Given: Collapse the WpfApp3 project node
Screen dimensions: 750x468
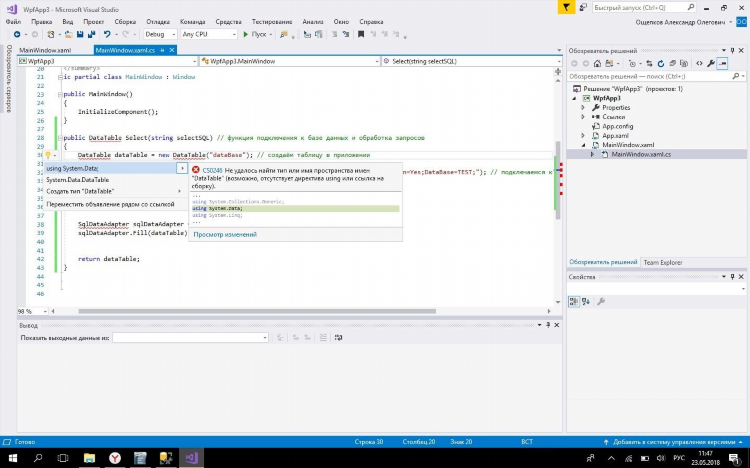Looking at the screenshot, I should [x=574, y=98].
